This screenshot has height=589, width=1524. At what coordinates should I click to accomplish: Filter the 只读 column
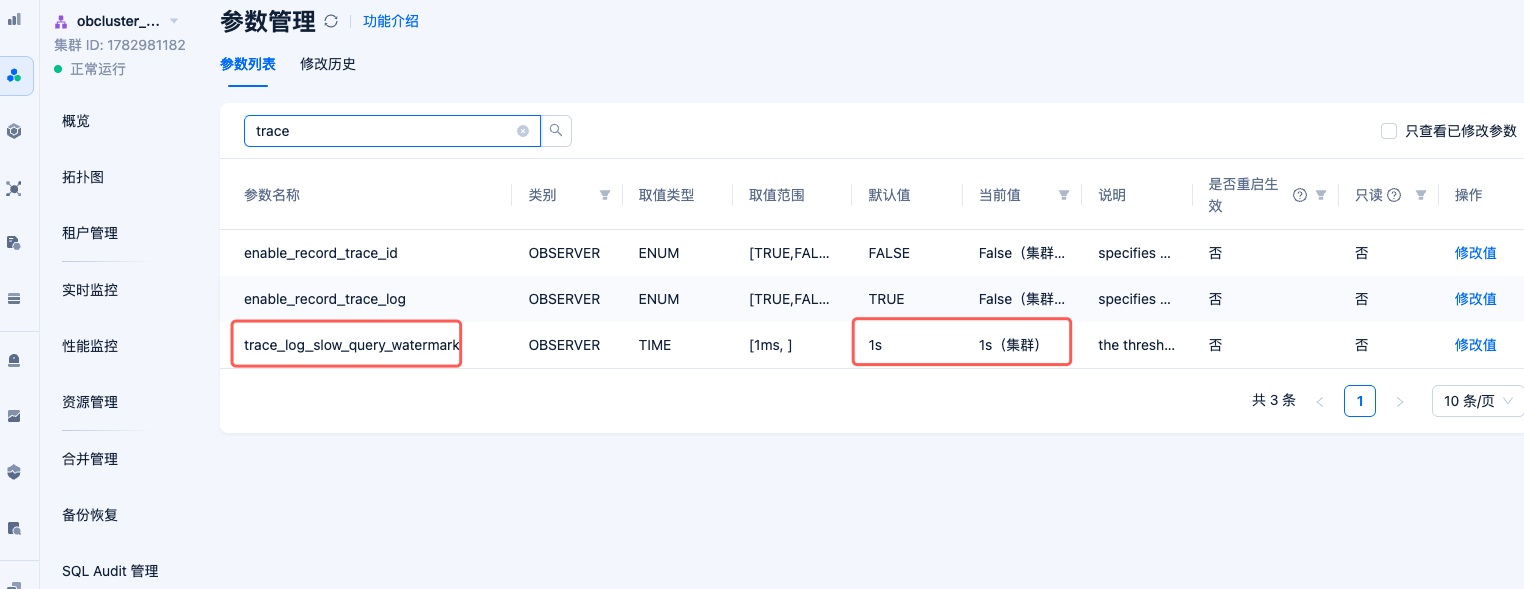tap(1421, 195)
